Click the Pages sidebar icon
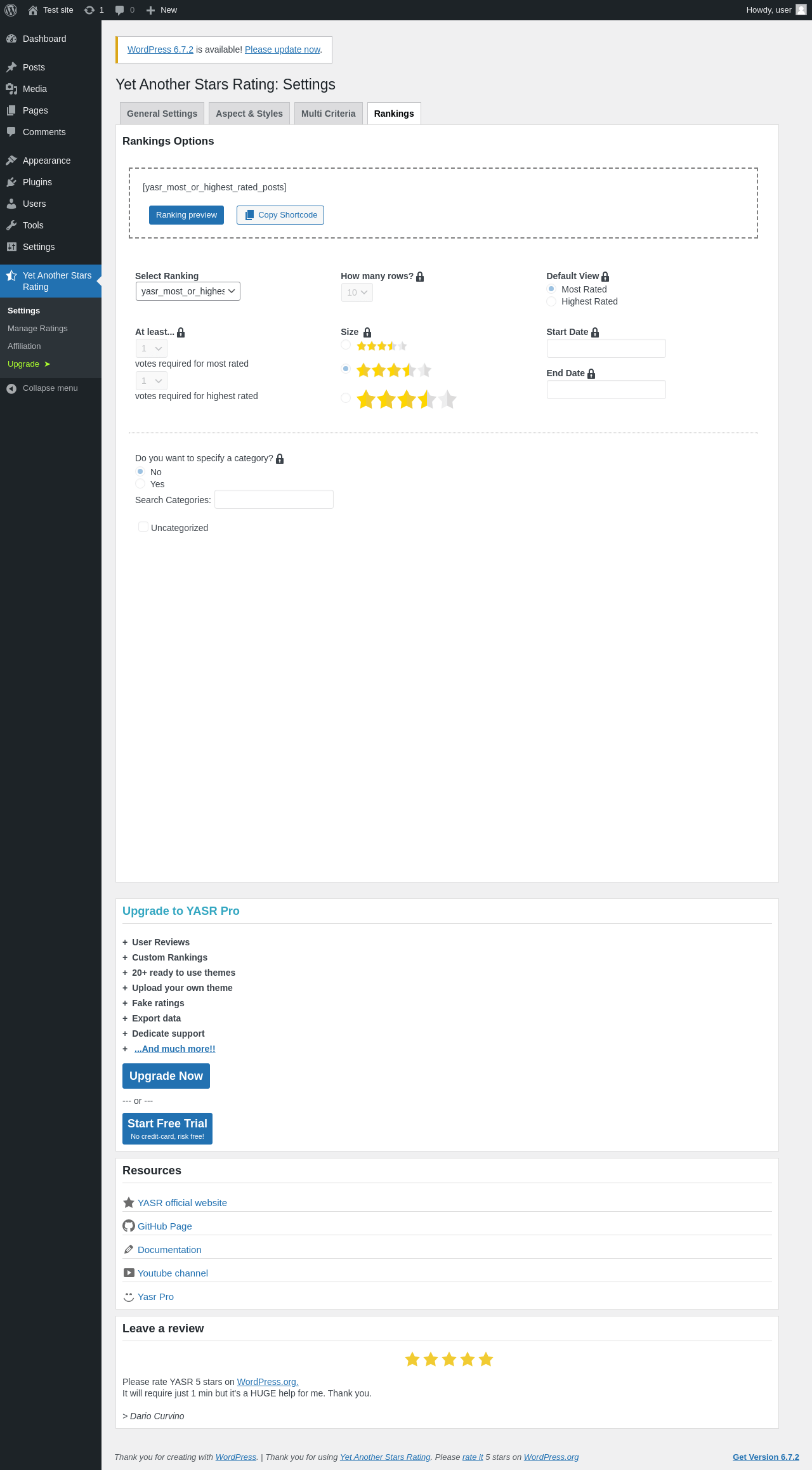This screenshot has width=812, height=1470. point(11,110)
